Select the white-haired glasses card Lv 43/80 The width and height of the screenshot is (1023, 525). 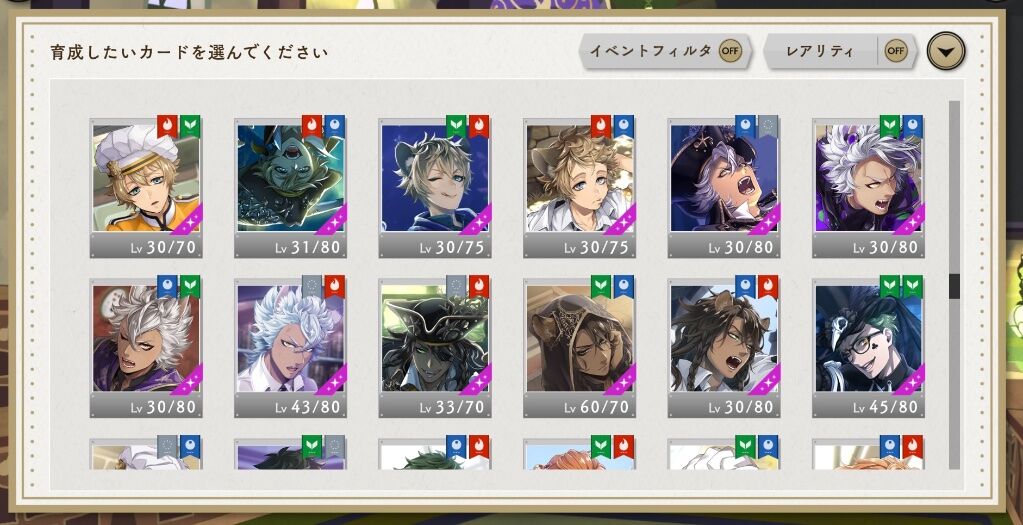[x=290, y=348]
